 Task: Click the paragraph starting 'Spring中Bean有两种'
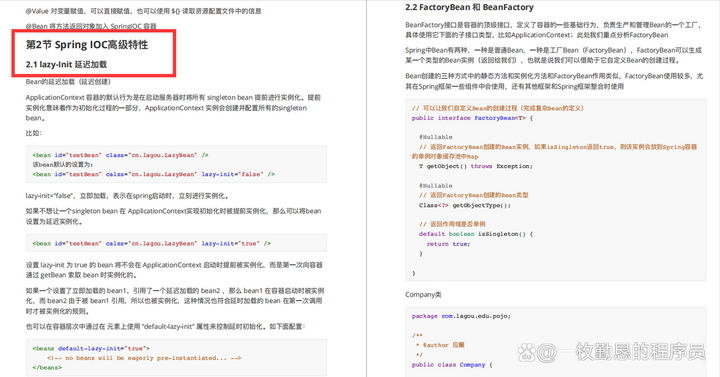[x=553, y=55]
